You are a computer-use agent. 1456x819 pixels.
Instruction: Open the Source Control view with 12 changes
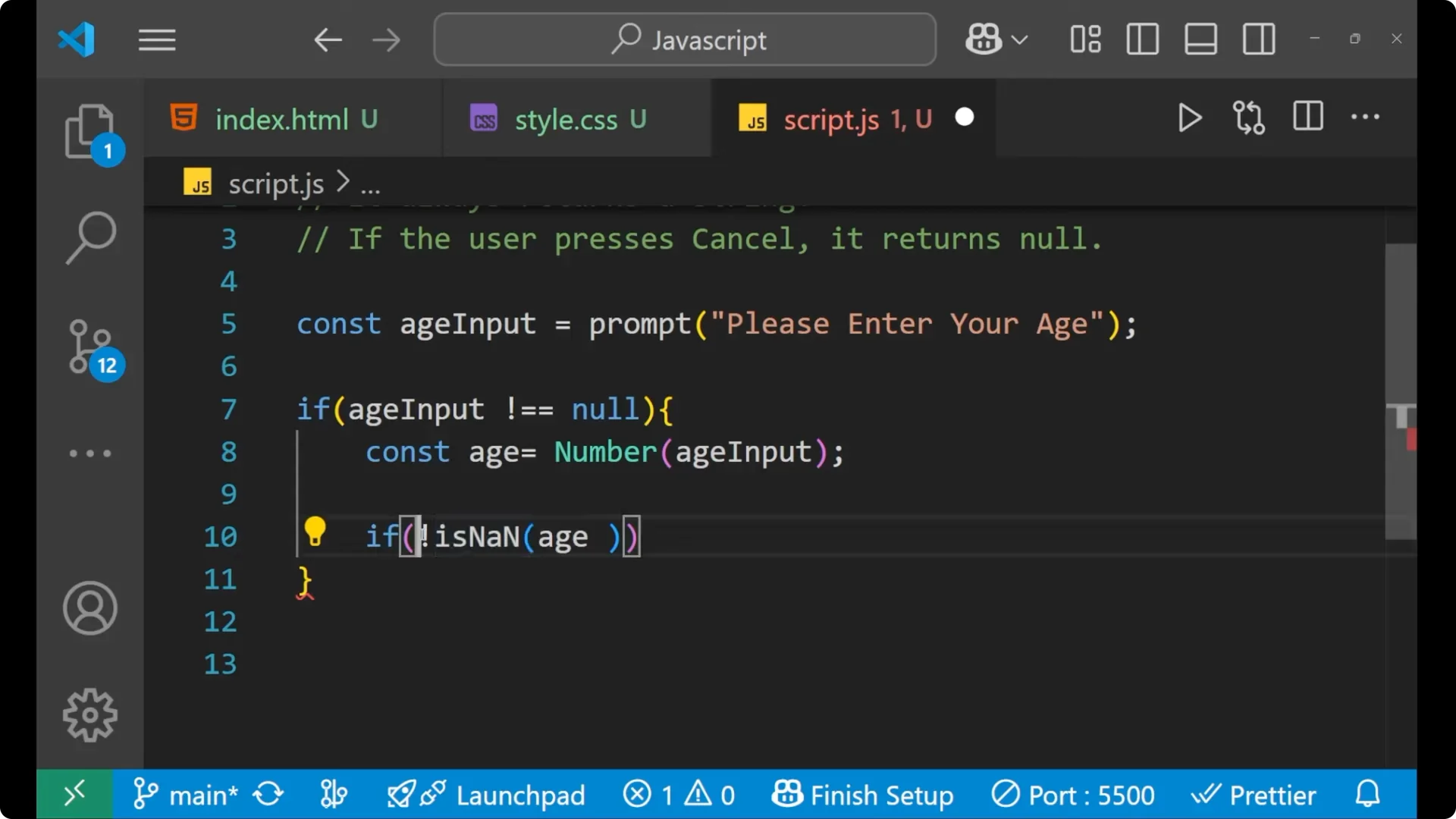[x=90, y=347]
